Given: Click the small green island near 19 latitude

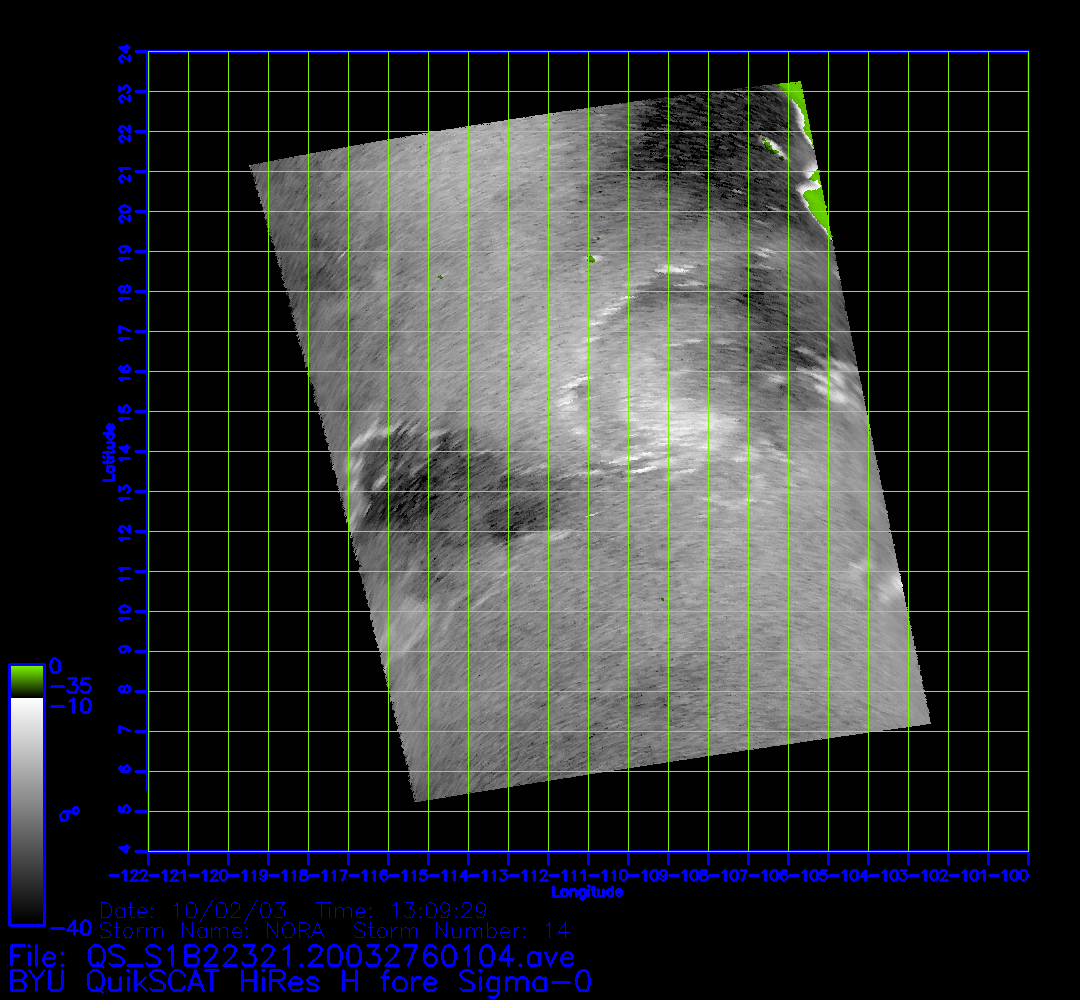Looking at the screenshot, I should [590, 260].
